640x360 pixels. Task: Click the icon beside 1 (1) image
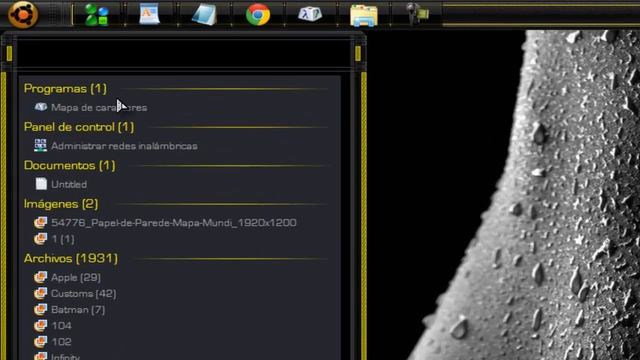coord(40,239)
